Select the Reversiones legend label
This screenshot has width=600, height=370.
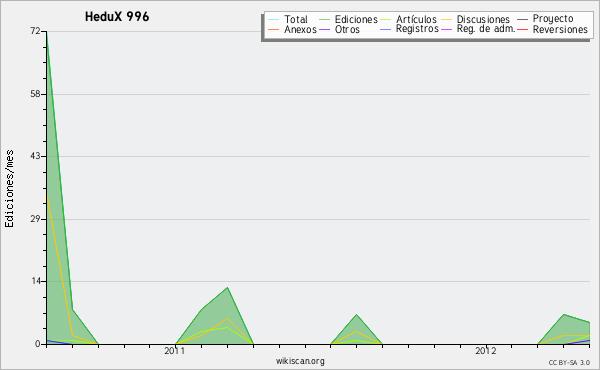click(560, 29)
